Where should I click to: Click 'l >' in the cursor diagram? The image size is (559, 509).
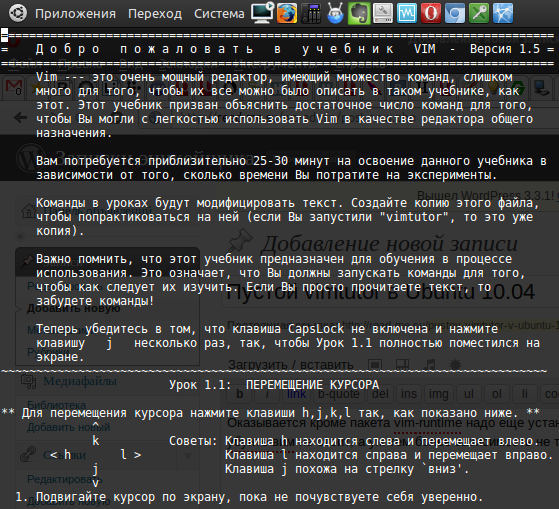130,455
